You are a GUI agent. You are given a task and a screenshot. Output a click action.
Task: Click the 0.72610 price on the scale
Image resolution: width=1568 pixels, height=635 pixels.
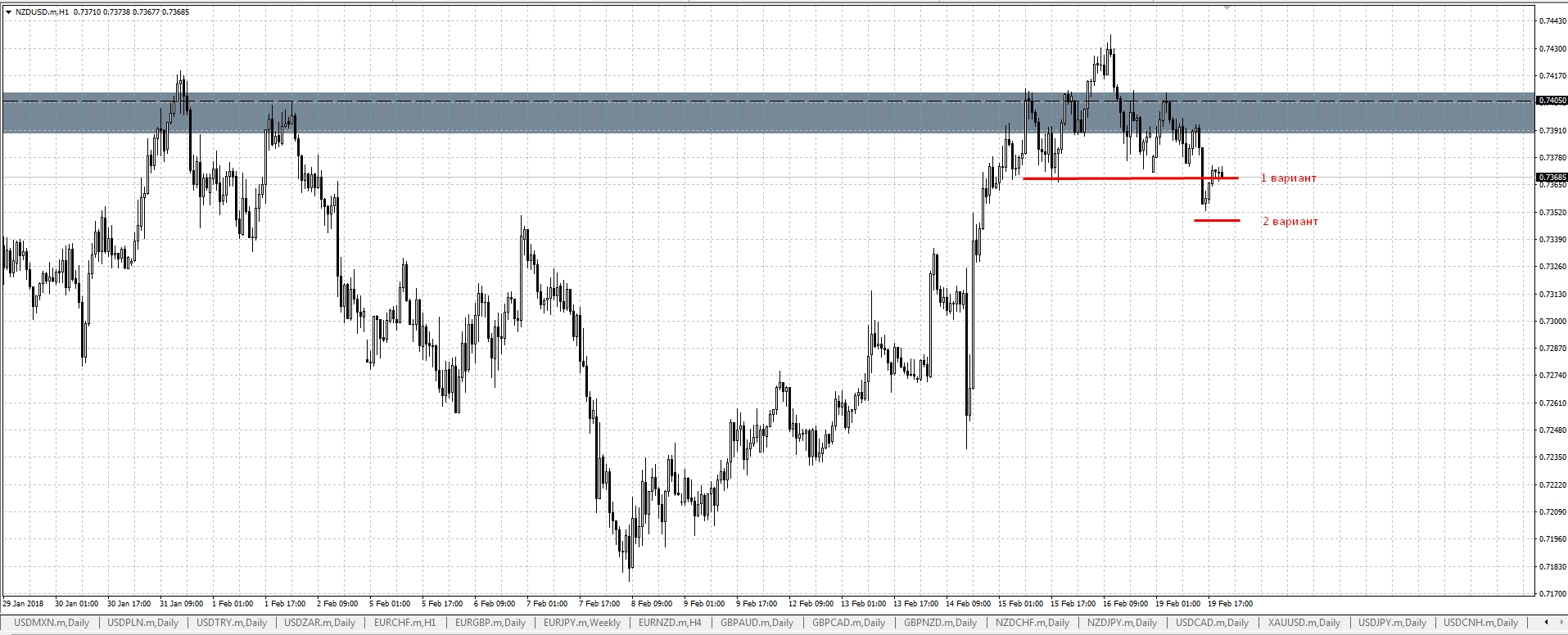(x=1551, y=403)
